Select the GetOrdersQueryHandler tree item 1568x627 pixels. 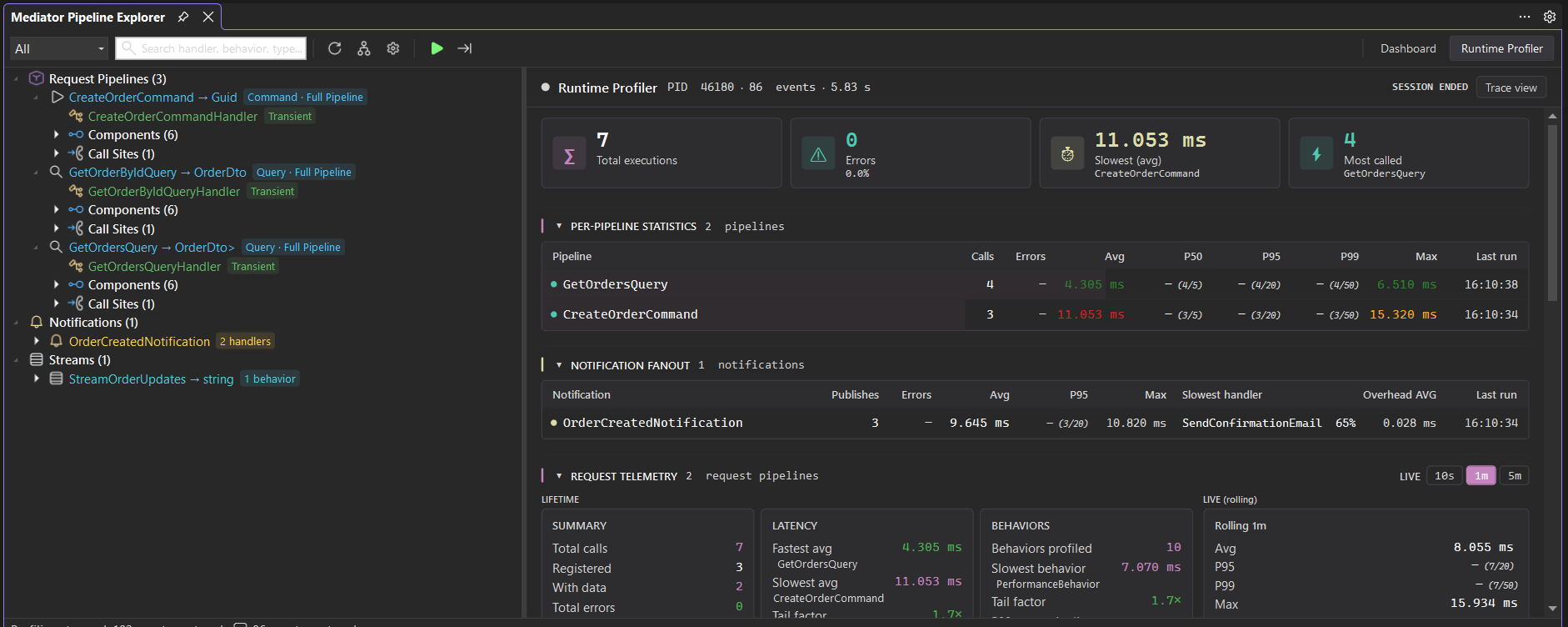154,267
